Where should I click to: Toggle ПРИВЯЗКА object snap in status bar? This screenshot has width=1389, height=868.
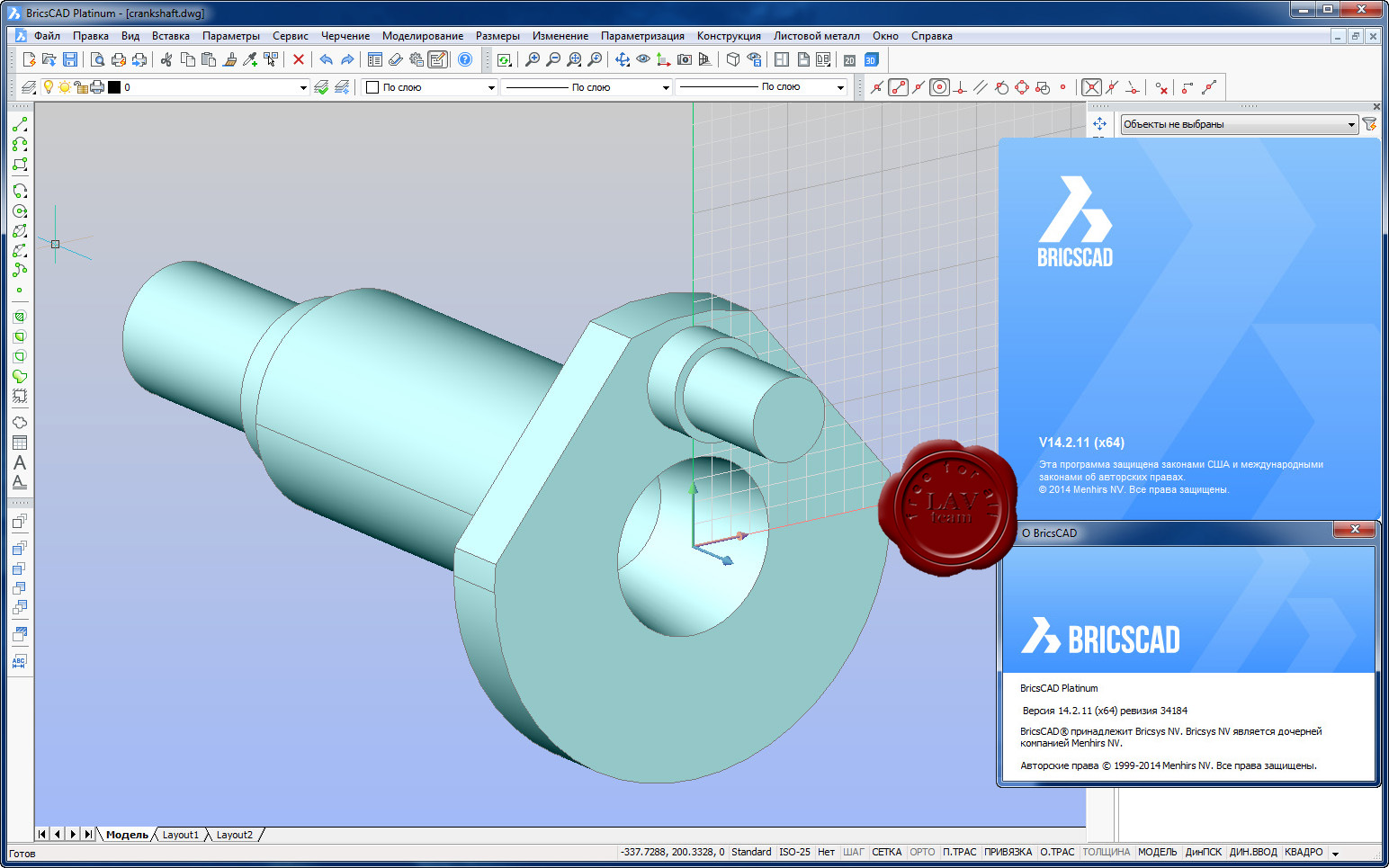[1008, 852]
